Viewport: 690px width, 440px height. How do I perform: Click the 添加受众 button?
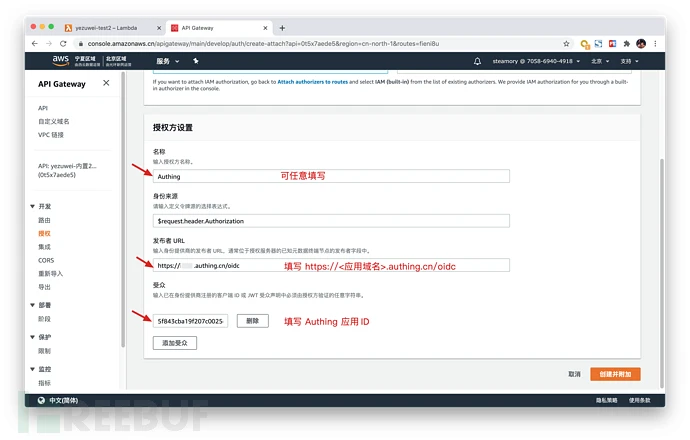click(175, 343)
